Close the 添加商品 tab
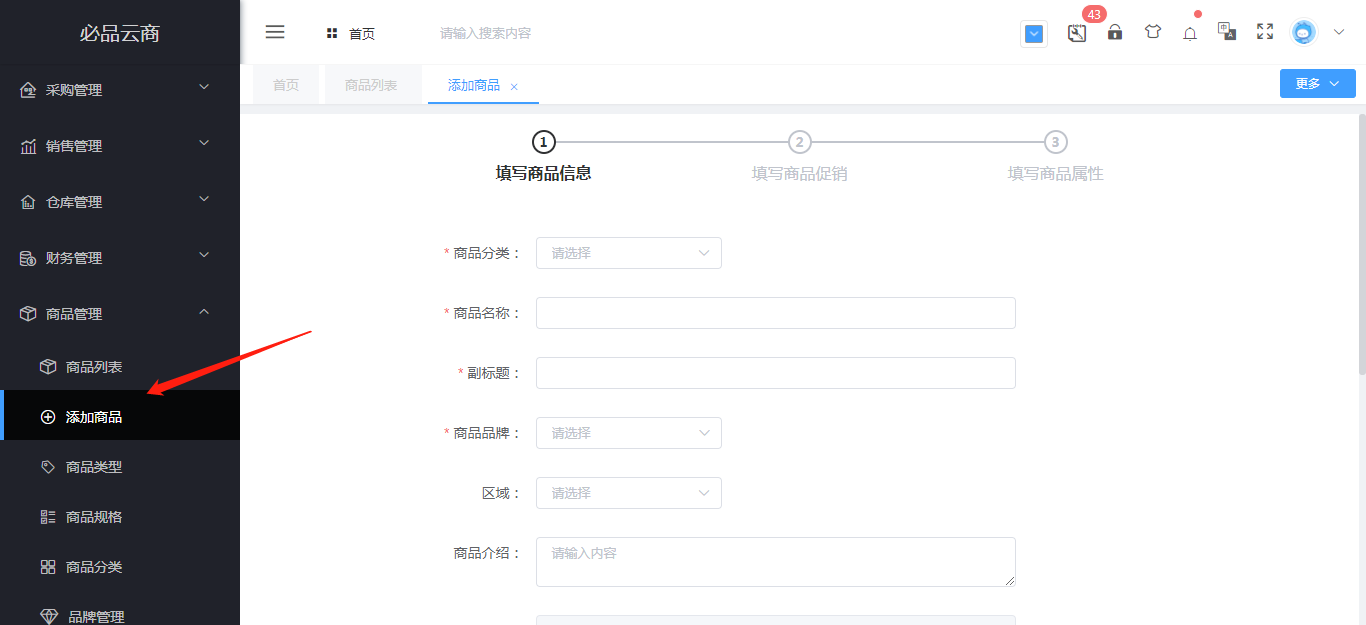1366x625 pixels. (514, 87)
